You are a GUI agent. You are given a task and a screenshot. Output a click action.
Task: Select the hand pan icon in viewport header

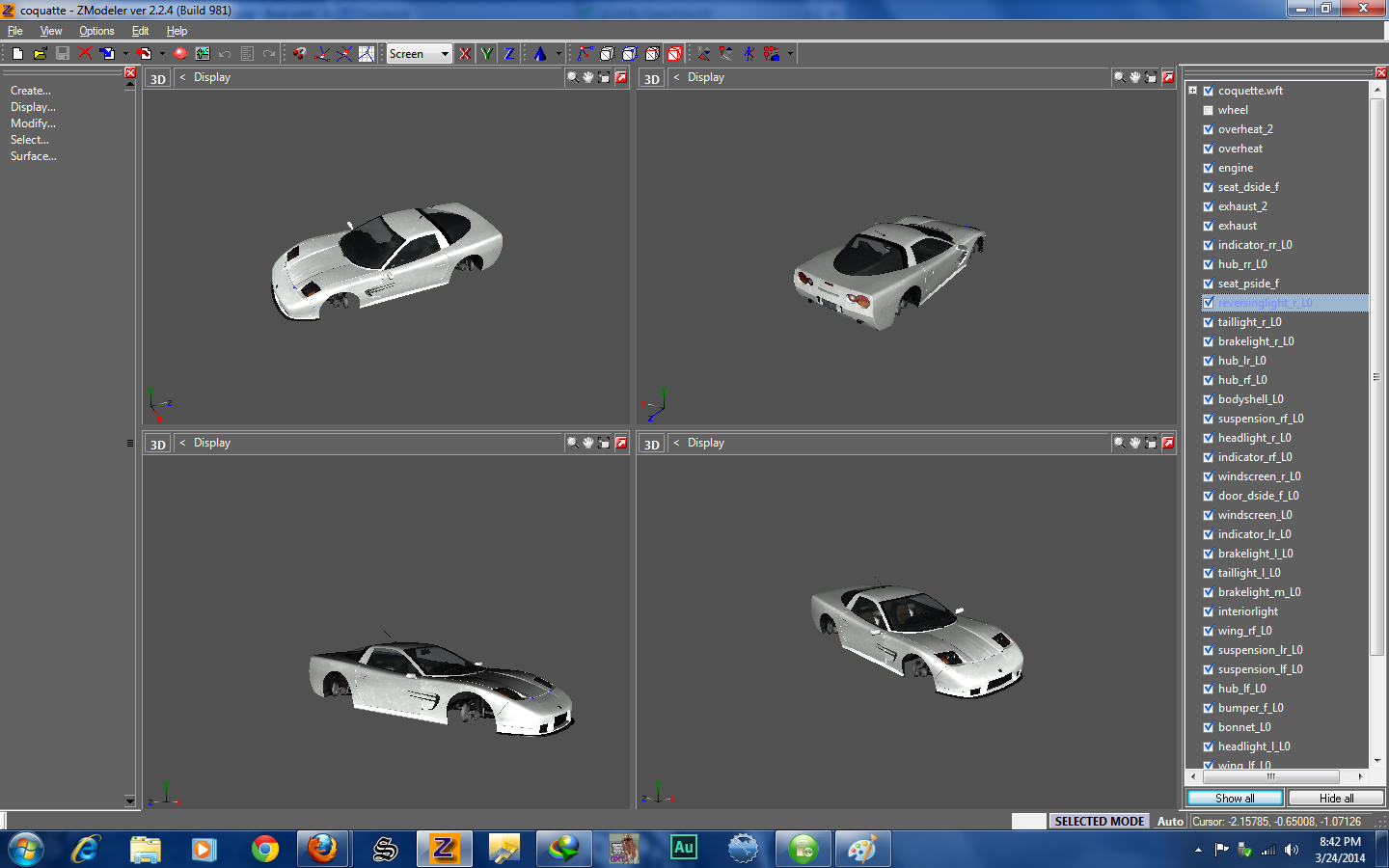point(587,77)
